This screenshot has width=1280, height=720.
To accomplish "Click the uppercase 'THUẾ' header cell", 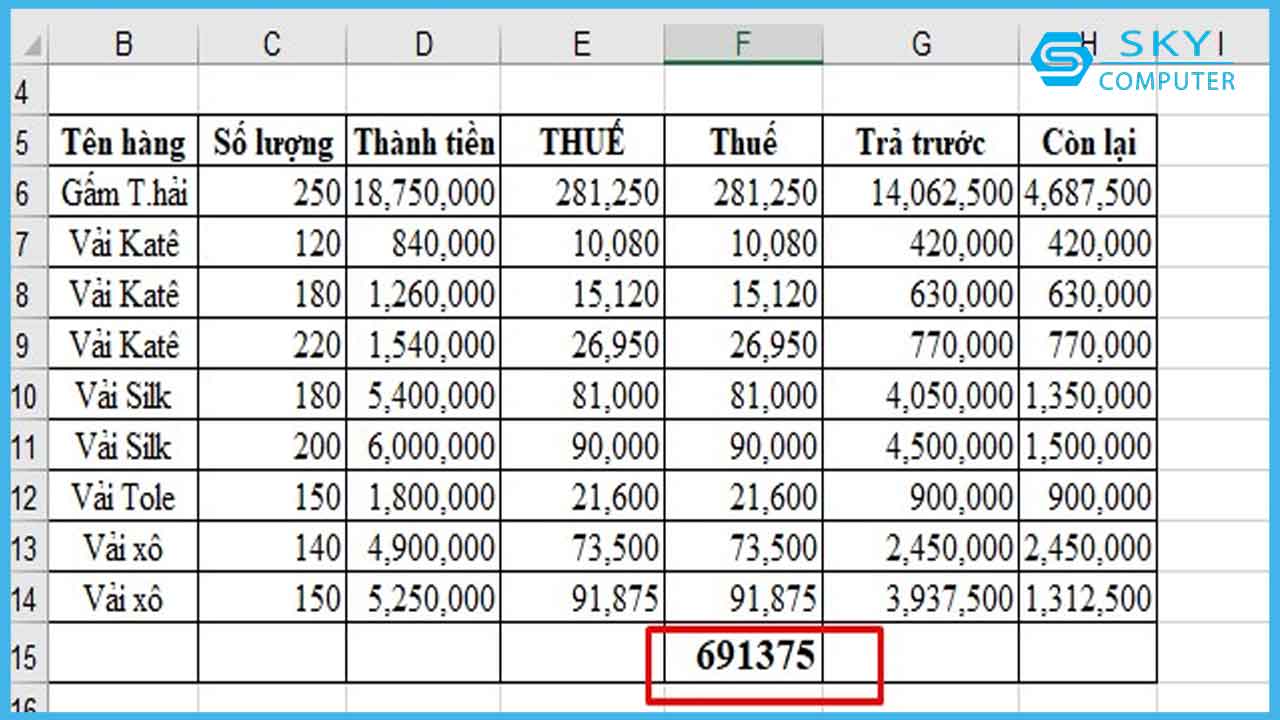I will [582, 142].
